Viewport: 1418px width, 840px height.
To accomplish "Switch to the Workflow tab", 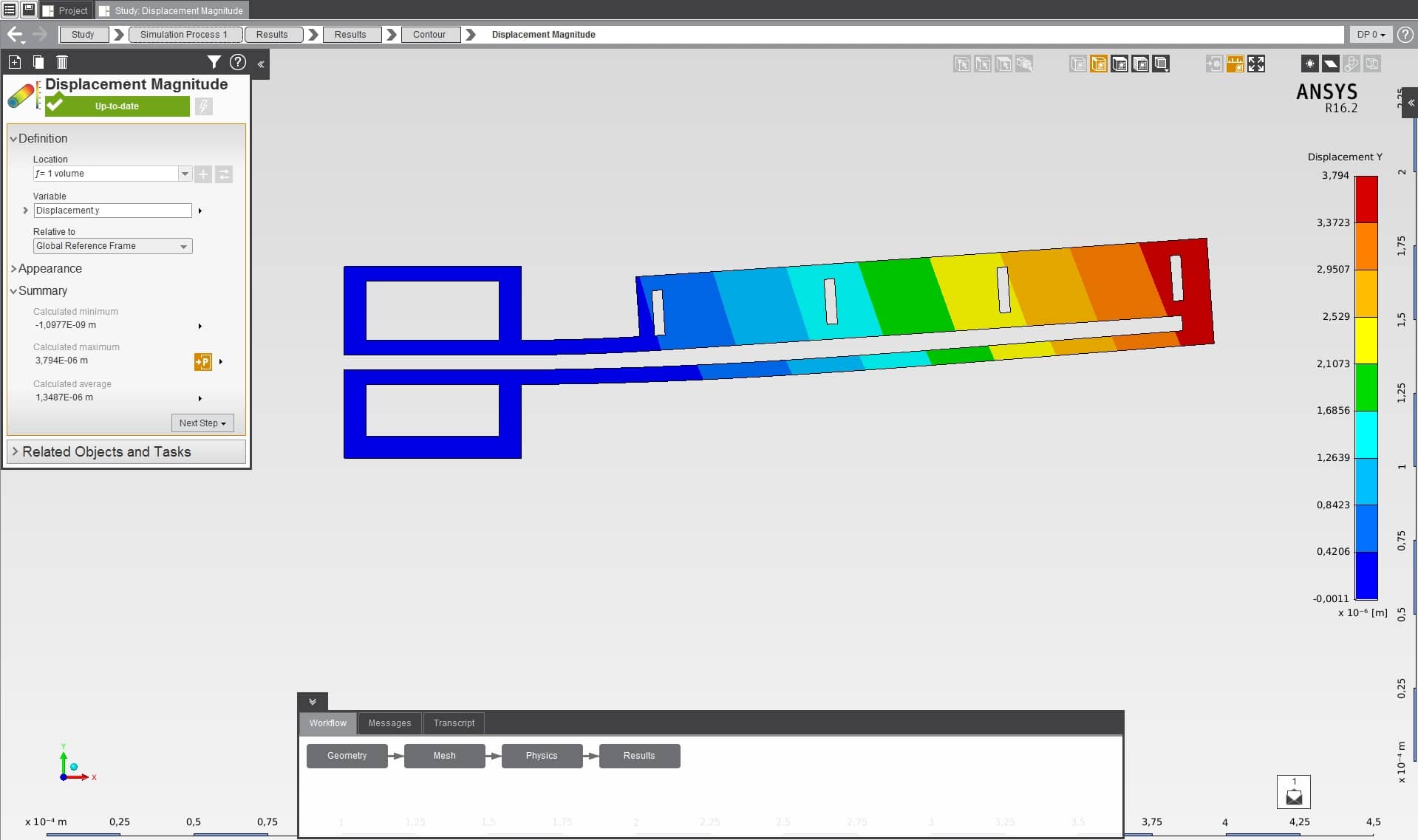I will coord(327,723).
